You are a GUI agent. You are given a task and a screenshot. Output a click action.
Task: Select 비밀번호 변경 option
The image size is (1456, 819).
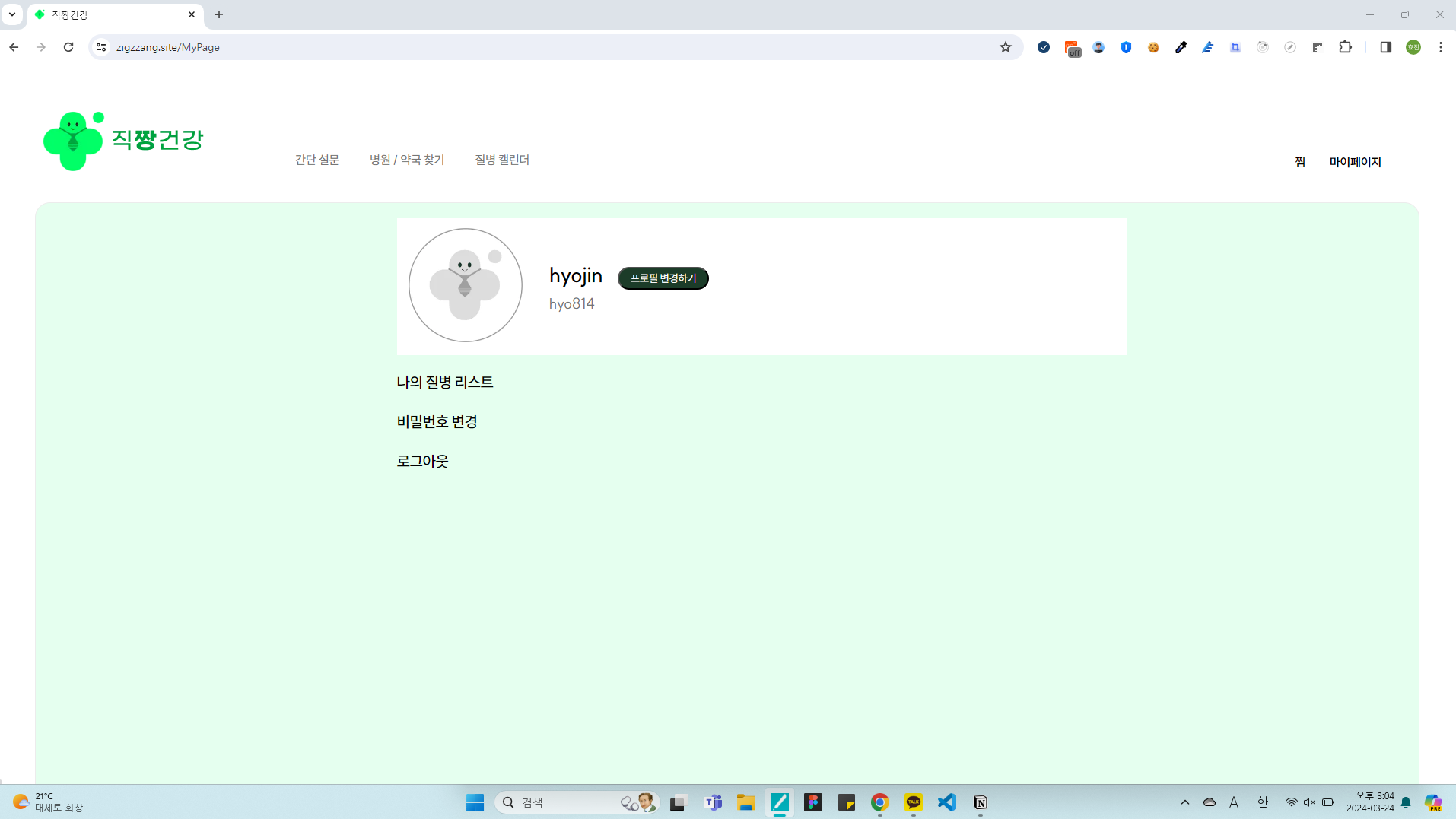[x=437, y=421]
